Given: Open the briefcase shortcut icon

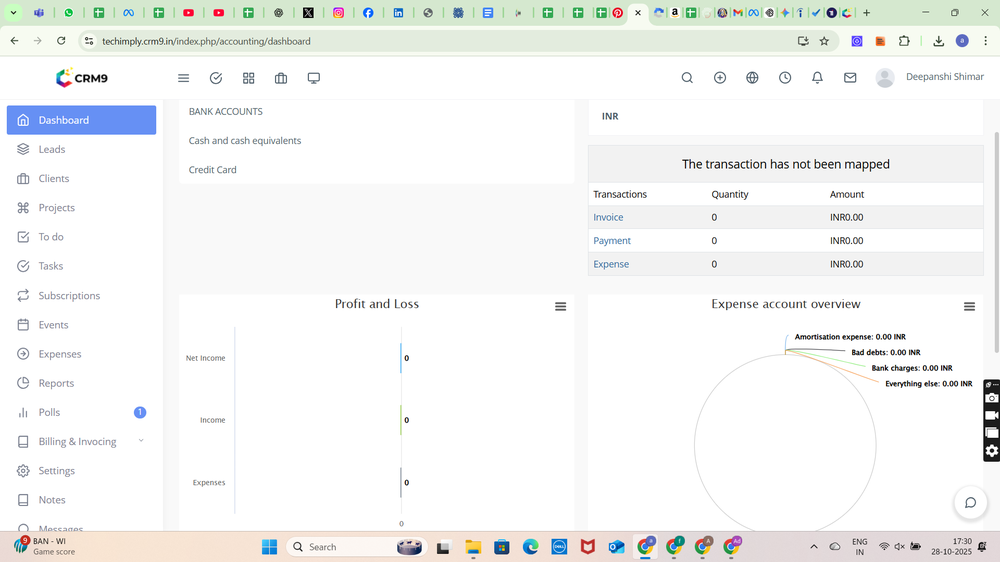Looking at the screenshot, I should click(281, 78).
